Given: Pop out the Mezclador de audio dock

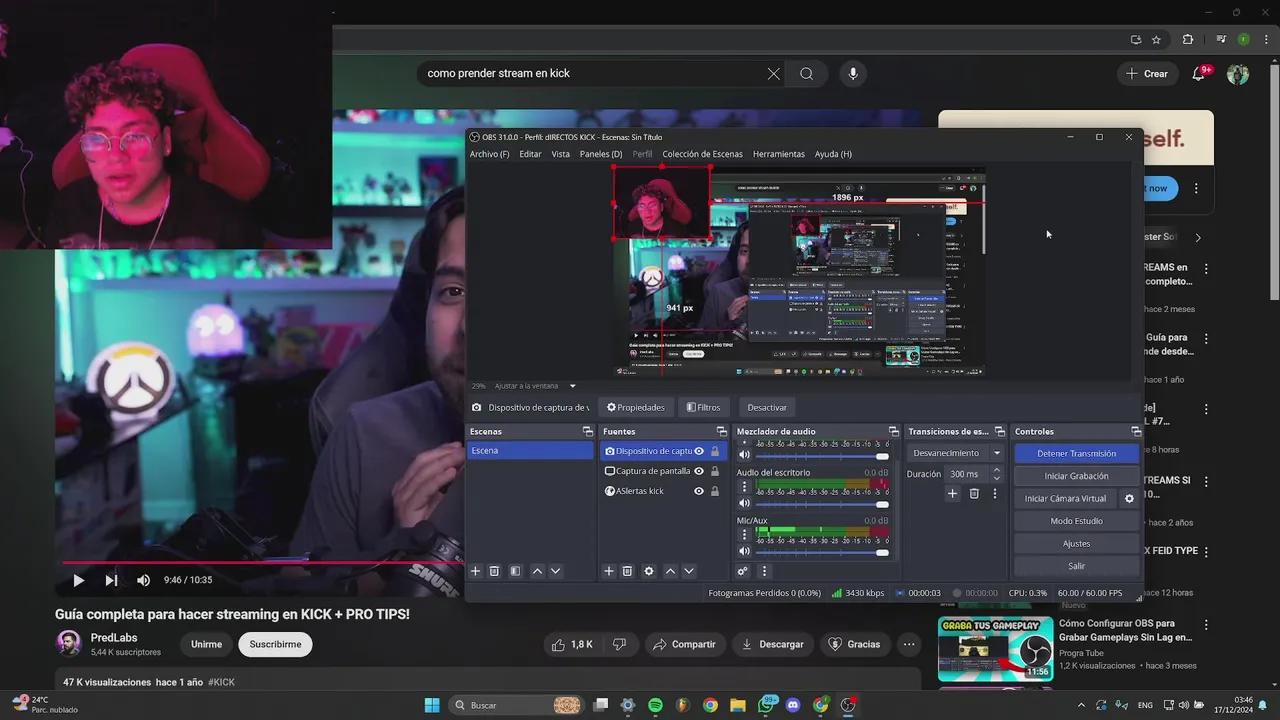Looking at the screenshot, I should pos(894,431).
